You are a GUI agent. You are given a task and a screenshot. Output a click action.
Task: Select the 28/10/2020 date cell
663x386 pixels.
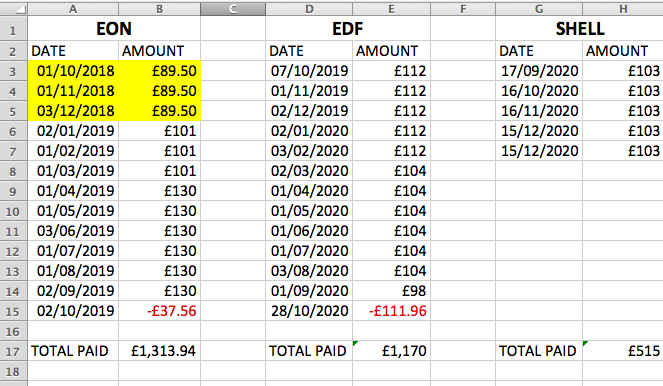click(310, 311)
